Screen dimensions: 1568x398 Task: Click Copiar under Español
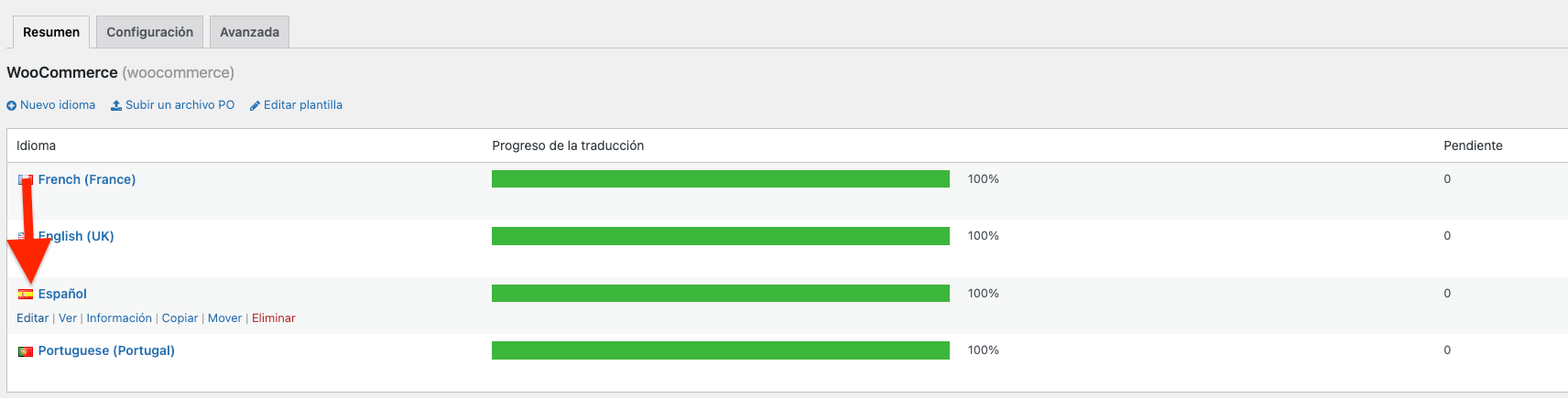[x=180, y=318]
